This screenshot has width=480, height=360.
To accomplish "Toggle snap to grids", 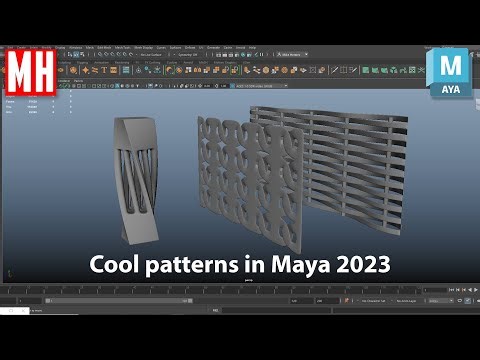I will 100,54.
